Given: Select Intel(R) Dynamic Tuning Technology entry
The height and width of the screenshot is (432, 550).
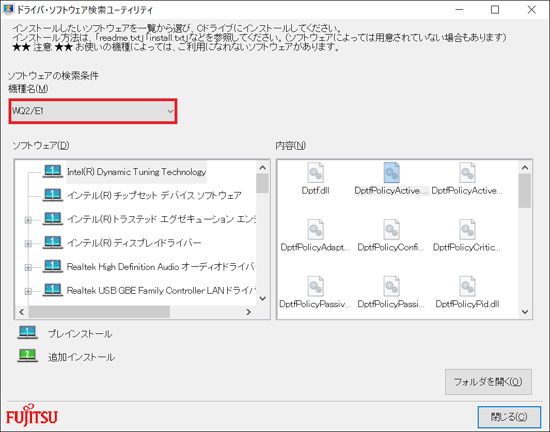Looking at the screenshot, I should 136,172.
